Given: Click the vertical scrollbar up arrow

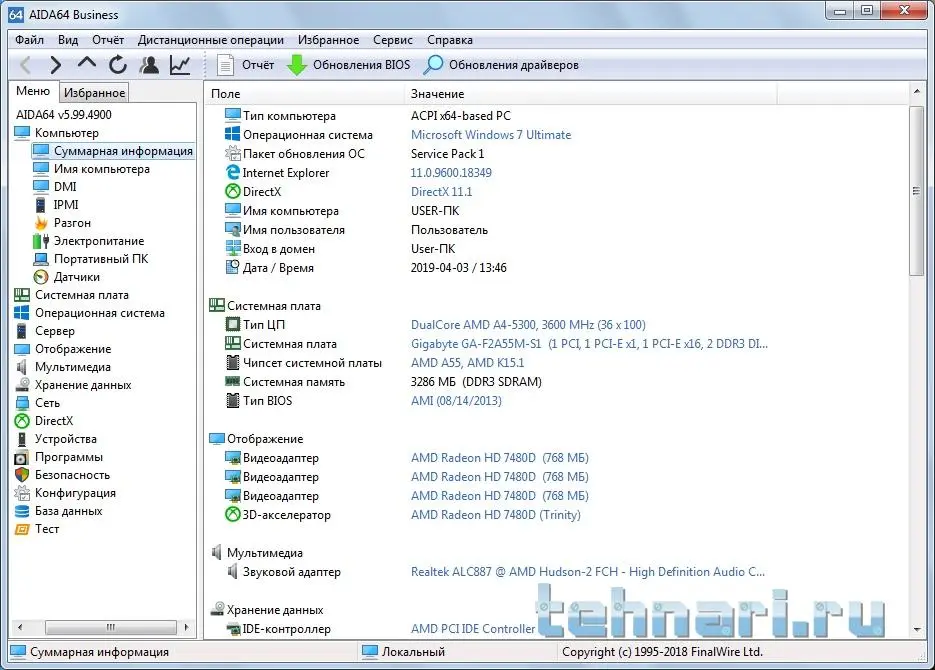Looking at the screenshot, I should [x=917, y=92].
